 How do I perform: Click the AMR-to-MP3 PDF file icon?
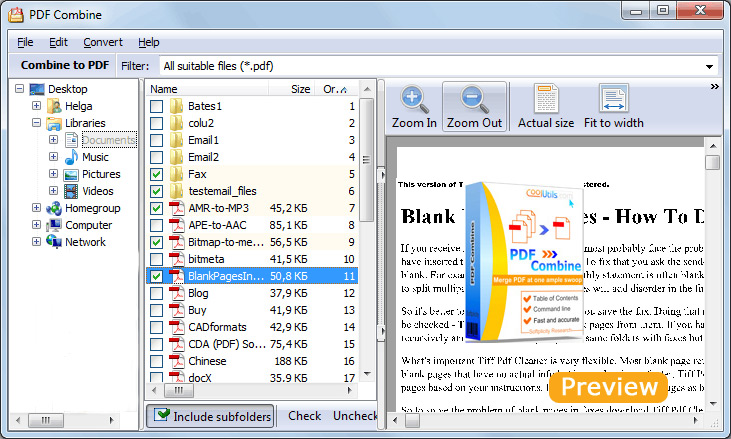coord(177,208)
